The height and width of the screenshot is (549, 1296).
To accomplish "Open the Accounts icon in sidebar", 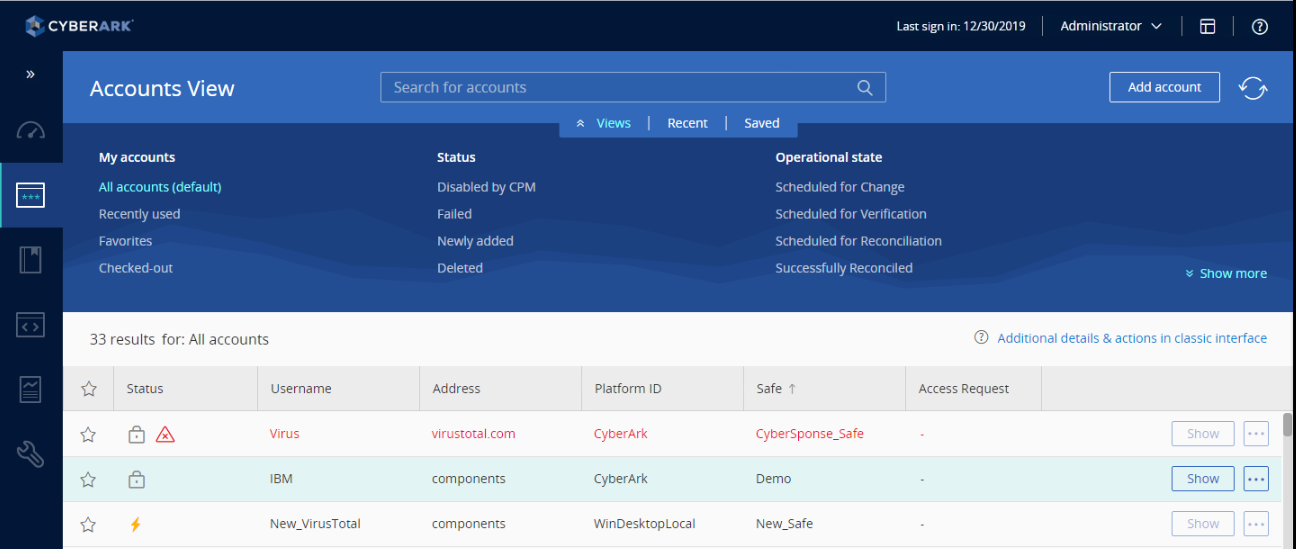I will [31, 196].
